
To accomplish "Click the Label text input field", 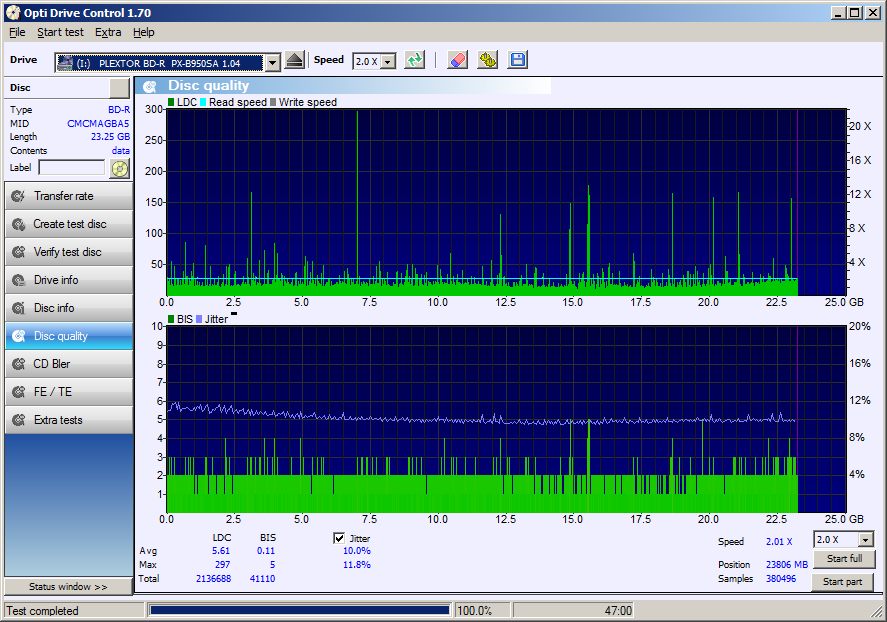I will click(71, 168).
